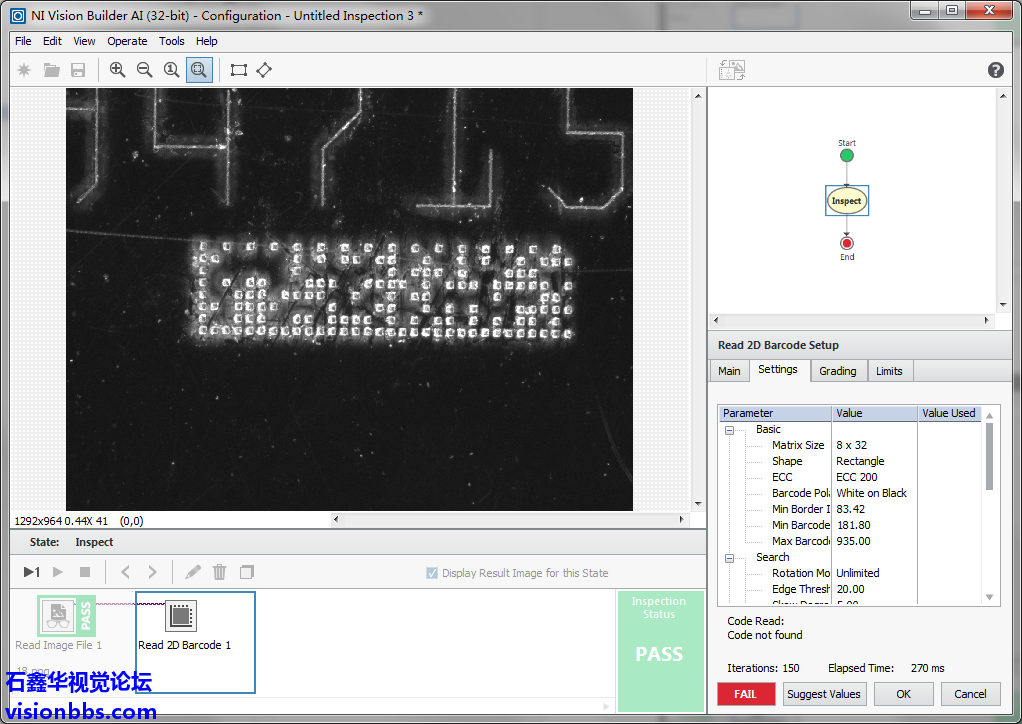
Task: Select the Read Image File 1 step
Action: pos(59,623)
